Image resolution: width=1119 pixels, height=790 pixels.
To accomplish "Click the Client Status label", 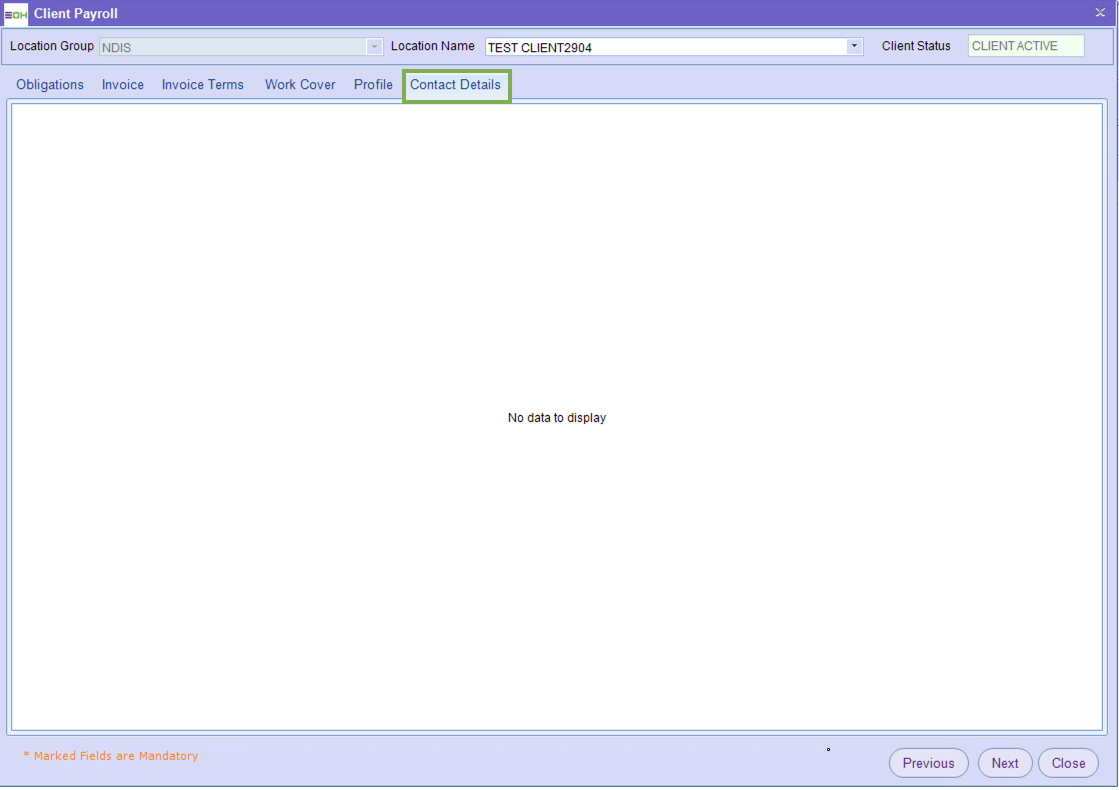I will tap(916, 46).
